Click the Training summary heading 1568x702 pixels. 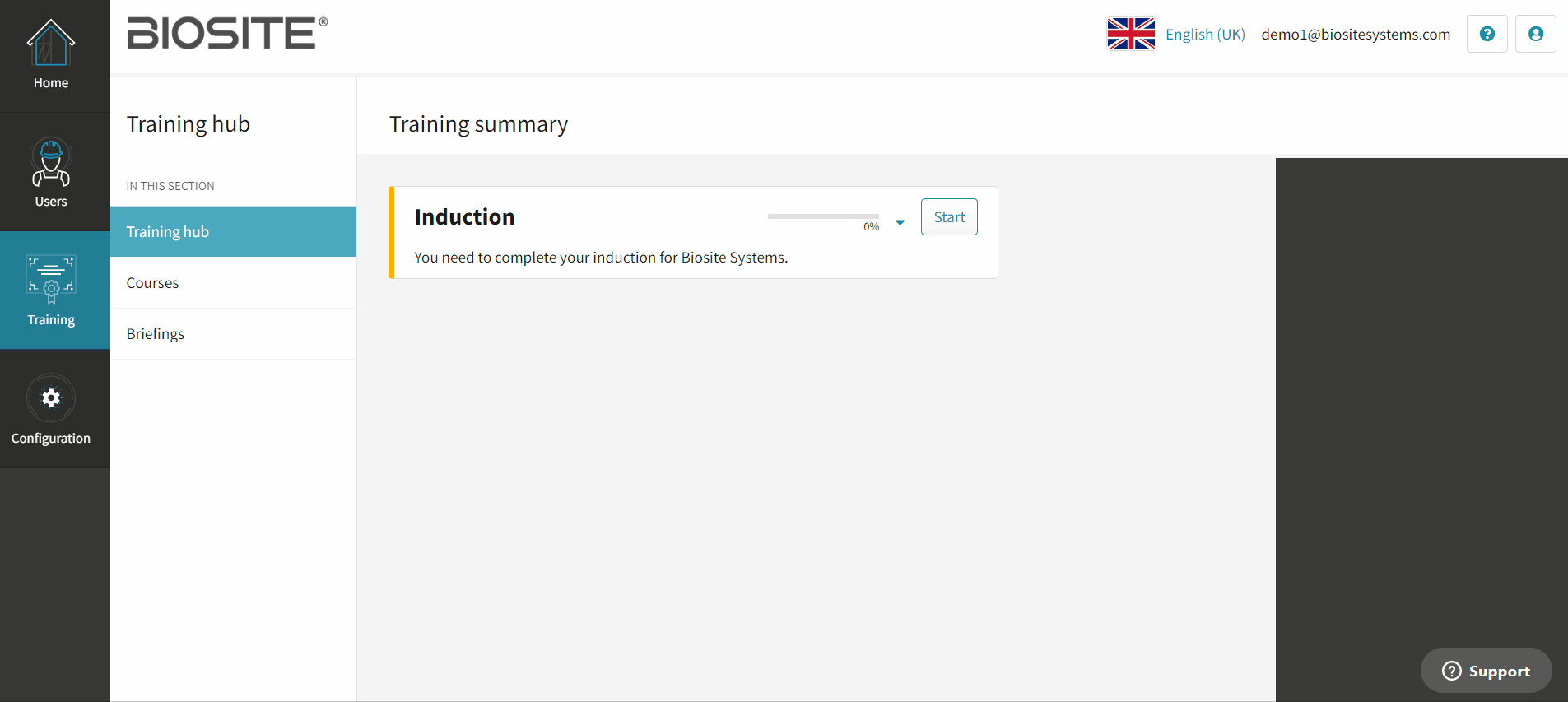pos(478,124)
